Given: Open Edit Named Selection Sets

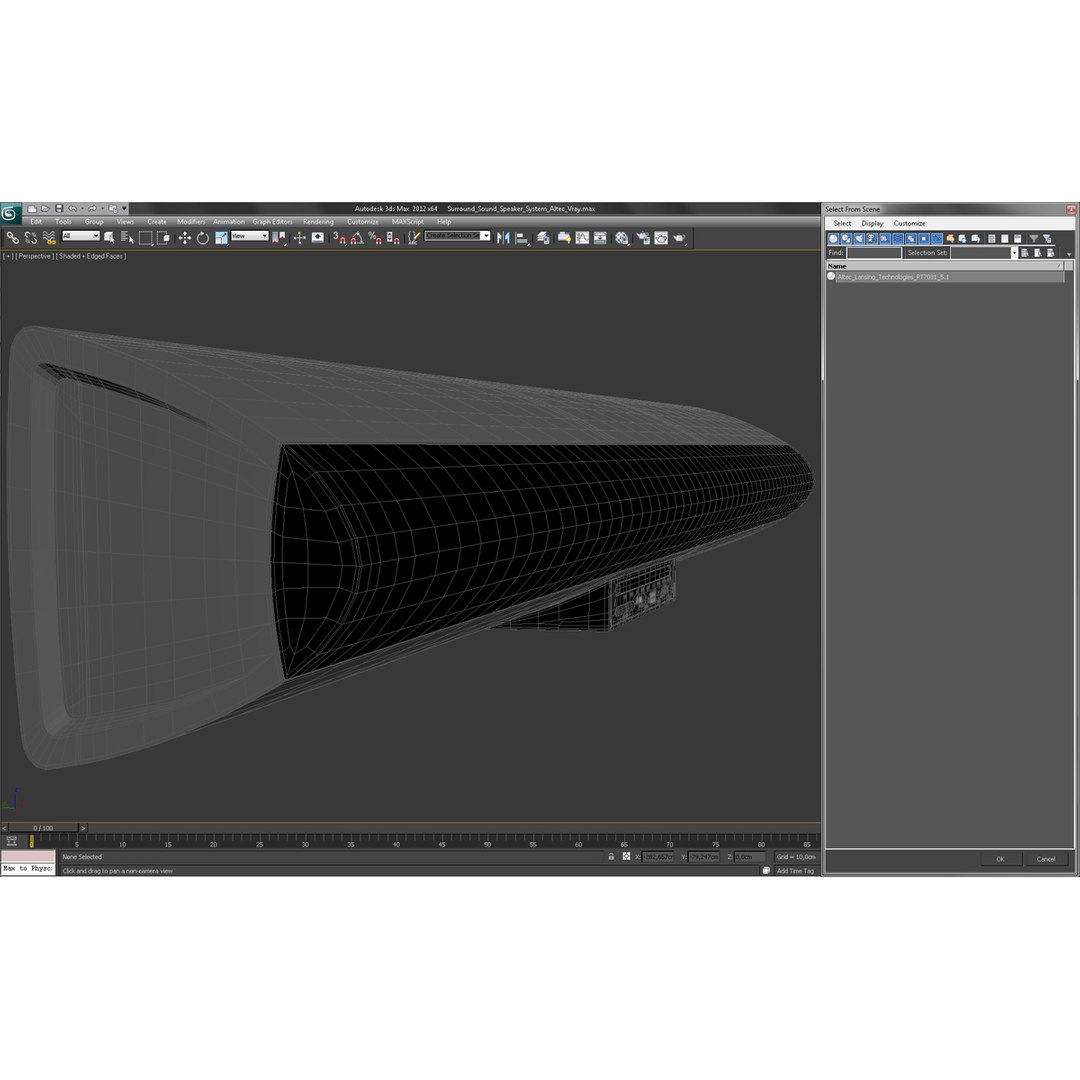Looking at the screenshot, I should pos(413,238).
